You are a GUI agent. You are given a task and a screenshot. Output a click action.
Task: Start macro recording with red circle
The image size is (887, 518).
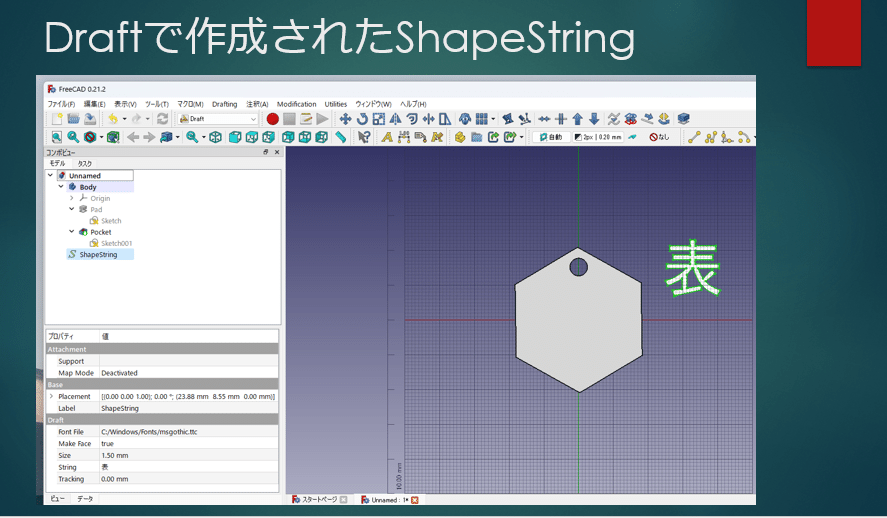(x=273, y=119)
